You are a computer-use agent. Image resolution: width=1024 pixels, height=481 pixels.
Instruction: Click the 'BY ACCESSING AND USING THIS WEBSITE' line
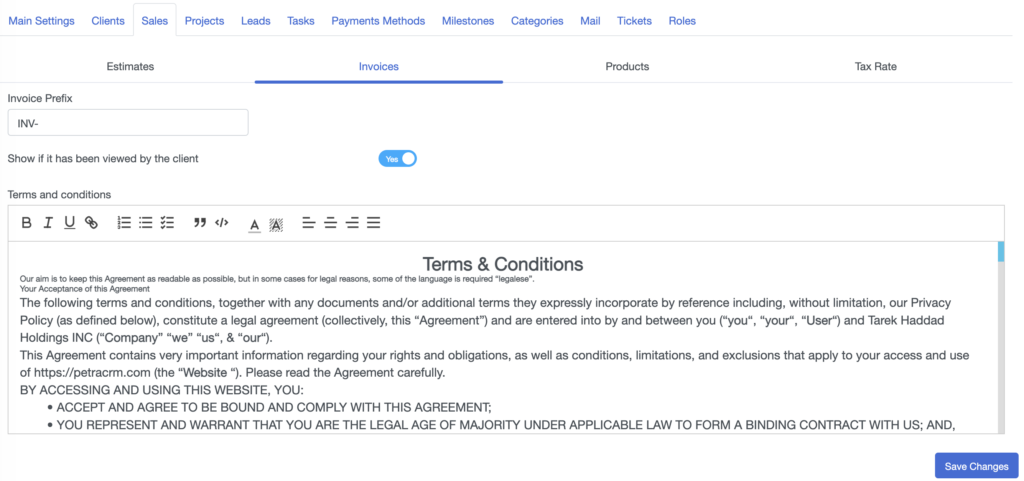click(x=162, y=391)
